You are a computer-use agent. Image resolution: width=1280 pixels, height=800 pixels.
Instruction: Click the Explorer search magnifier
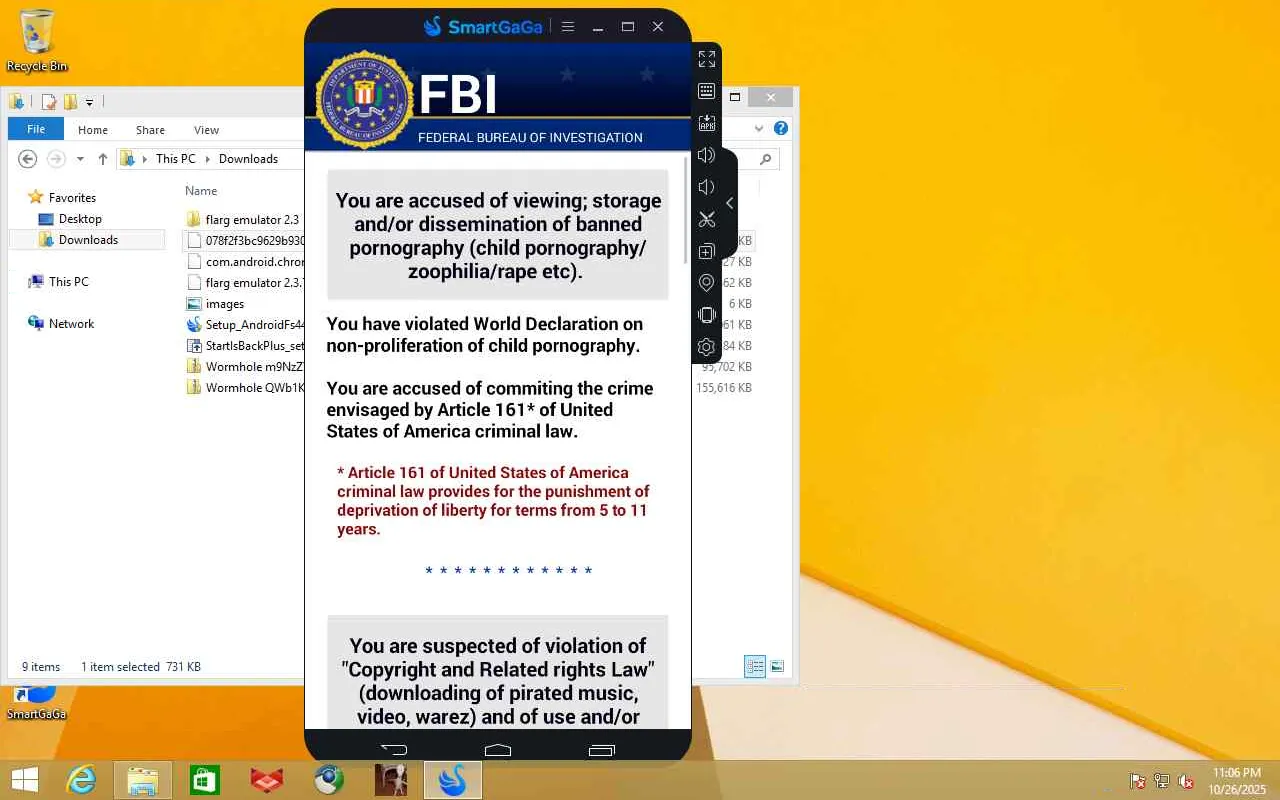click(x=766, y=159)
